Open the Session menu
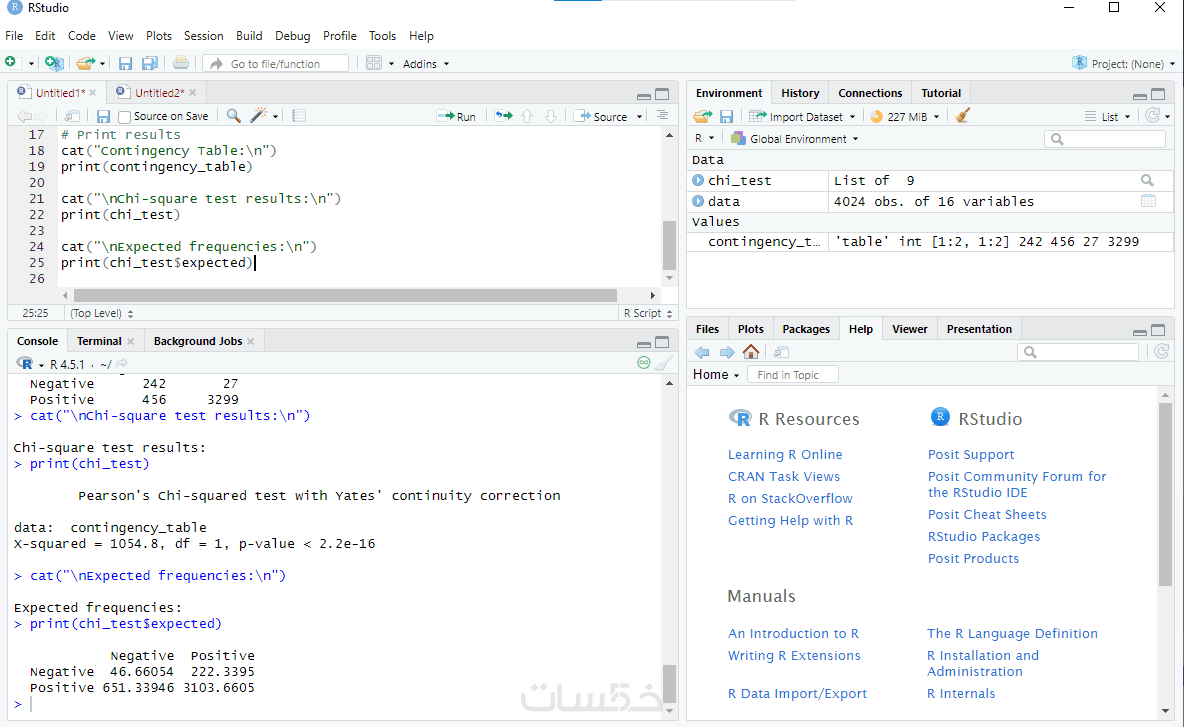The image size is (1184, 727). (x=203, y=35)
